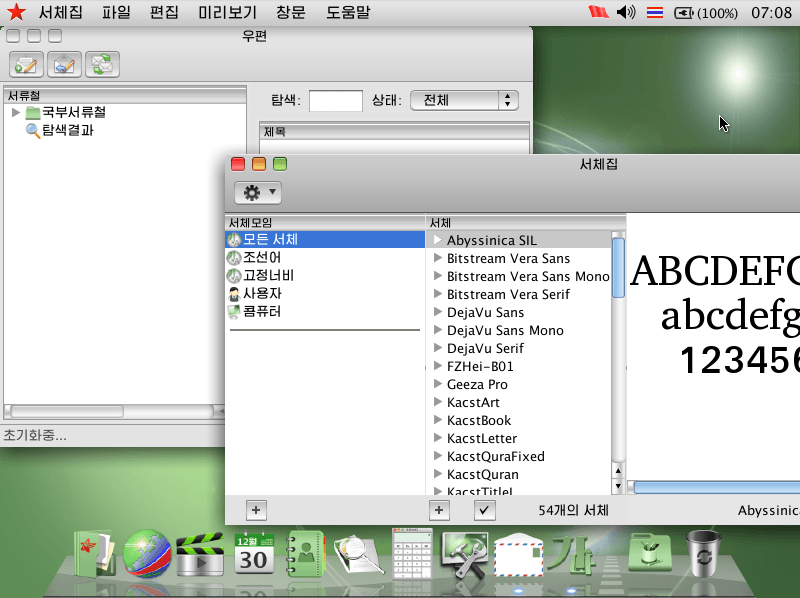Click the font list scroll up arrow
This screenshot has height=598, width=800.
tap(618, 471)
